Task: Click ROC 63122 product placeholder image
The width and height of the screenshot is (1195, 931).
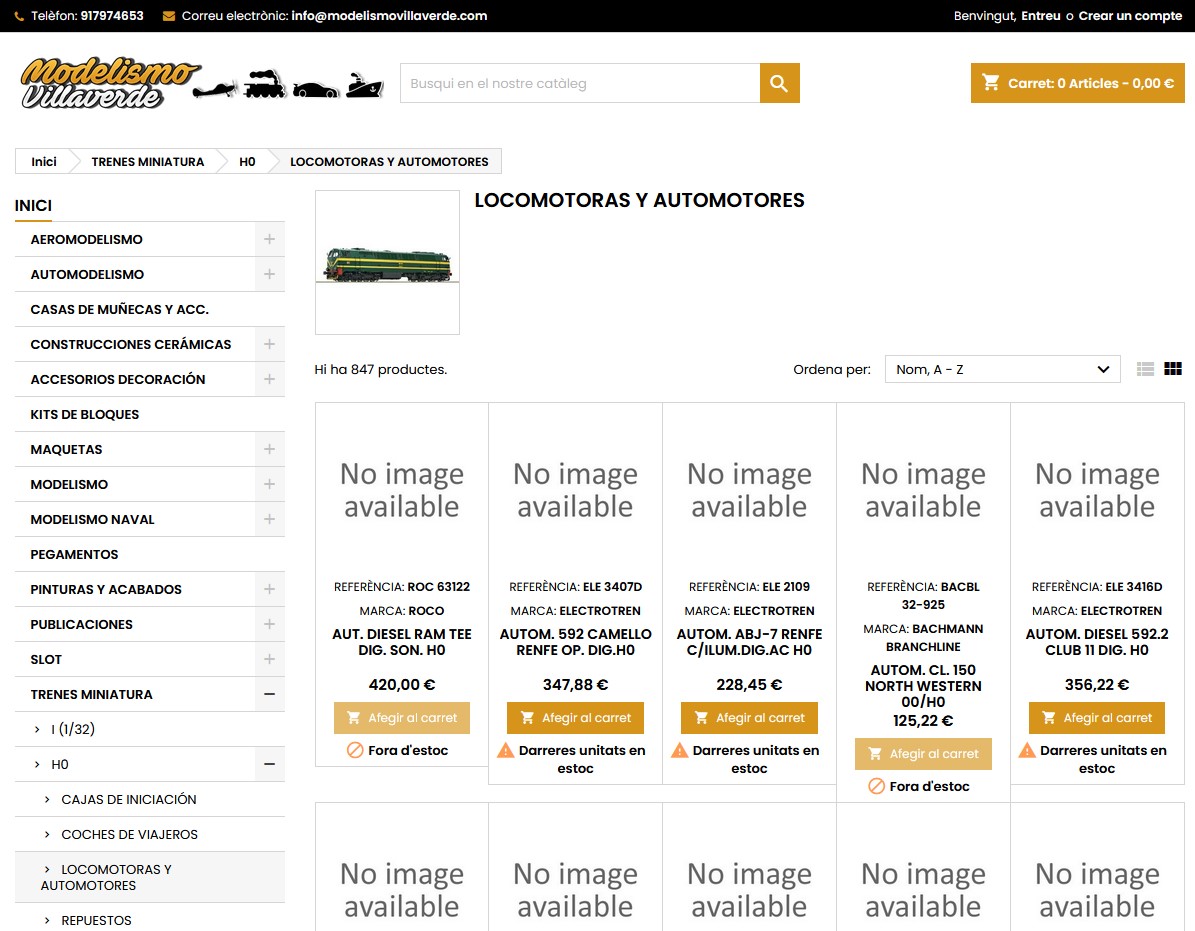Action: click(x=402, y=490)
